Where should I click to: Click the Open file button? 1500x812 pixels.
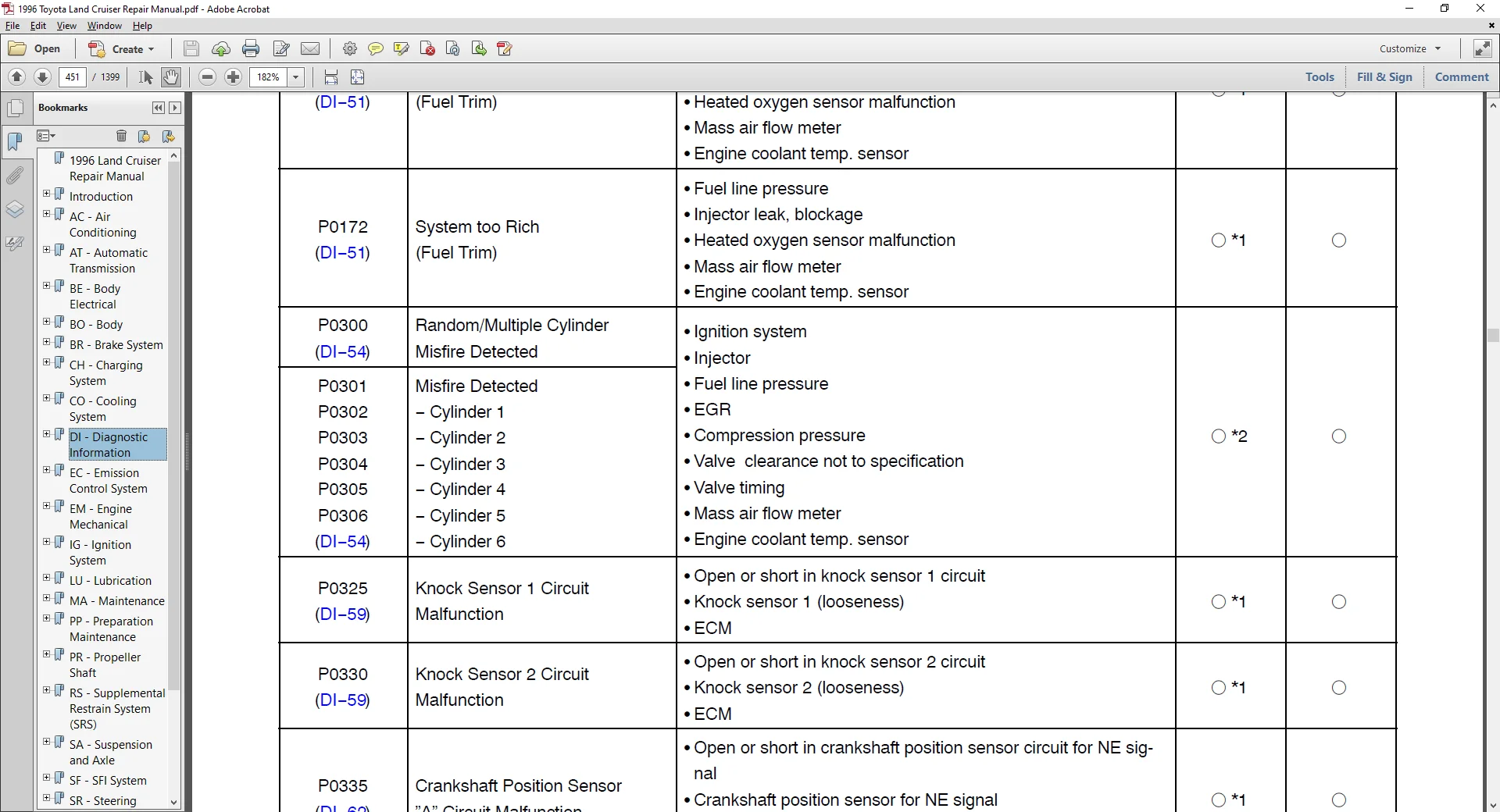coord(35,49)
